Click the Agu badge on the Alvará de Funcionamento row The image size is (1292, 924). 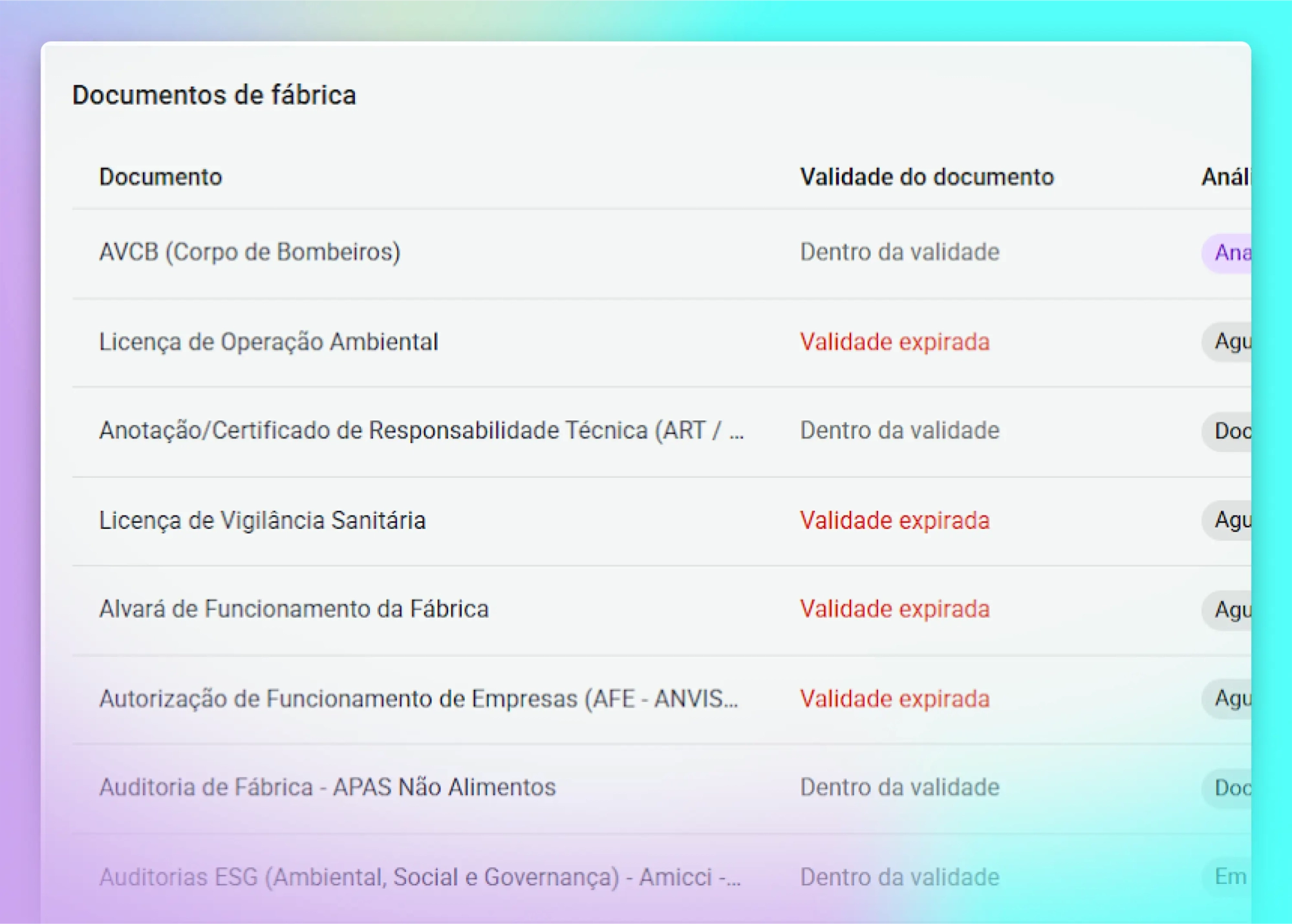click(x=1231, y=609)
